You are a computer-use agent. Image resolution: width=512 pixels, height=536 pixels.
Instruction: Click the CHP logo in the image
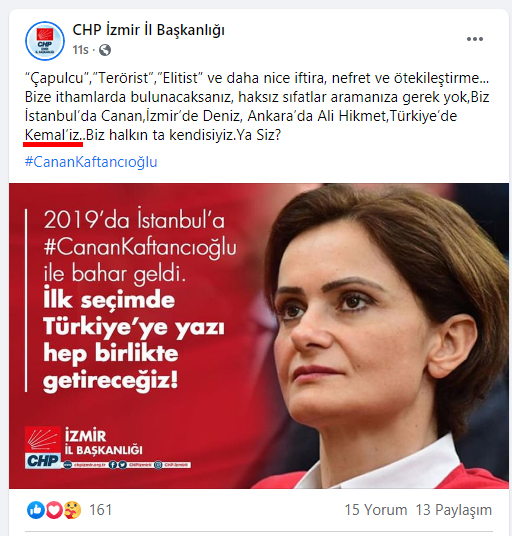[43, 447]
